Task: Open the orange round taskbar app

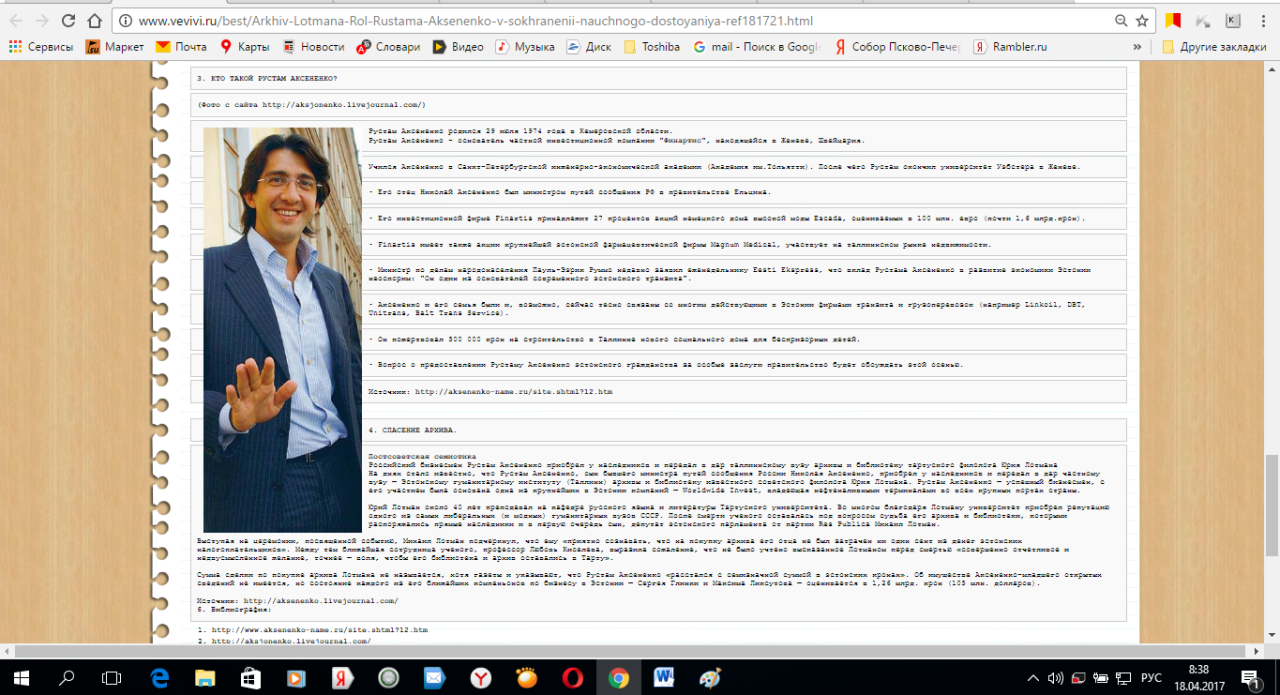Action: click(x=527, y=677)
